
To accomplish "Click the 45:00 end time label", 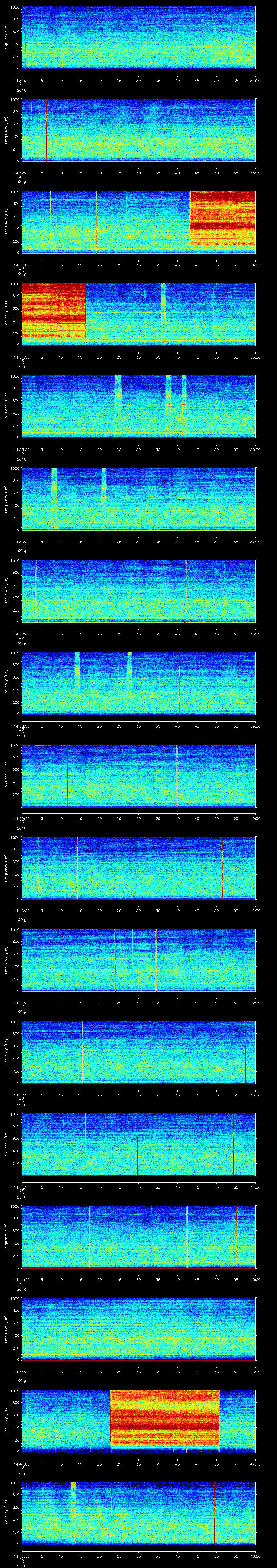I will click(x=255, y=1279).
